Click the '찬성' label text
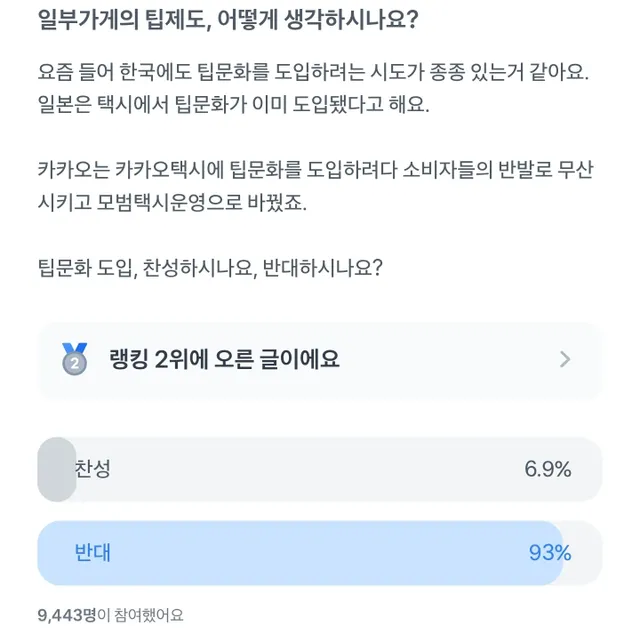 tap(92, 469)
